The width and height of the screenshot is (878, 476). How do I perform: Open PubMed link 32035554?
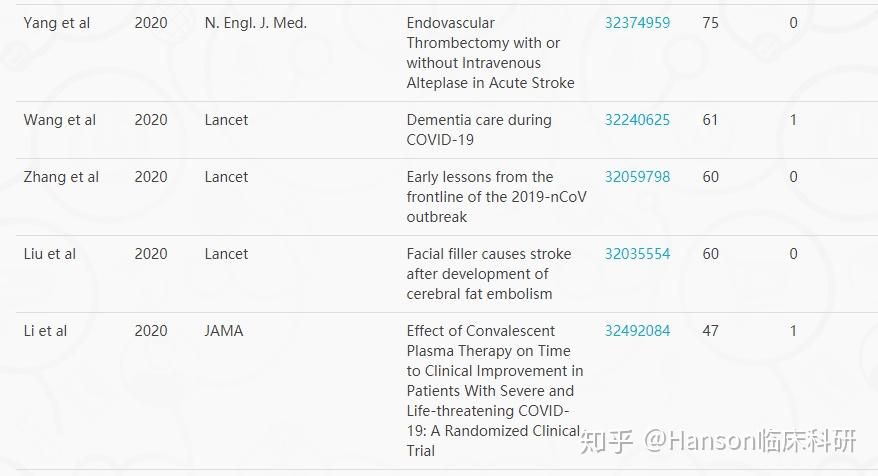pyautogui.click(x=637, y=254)
